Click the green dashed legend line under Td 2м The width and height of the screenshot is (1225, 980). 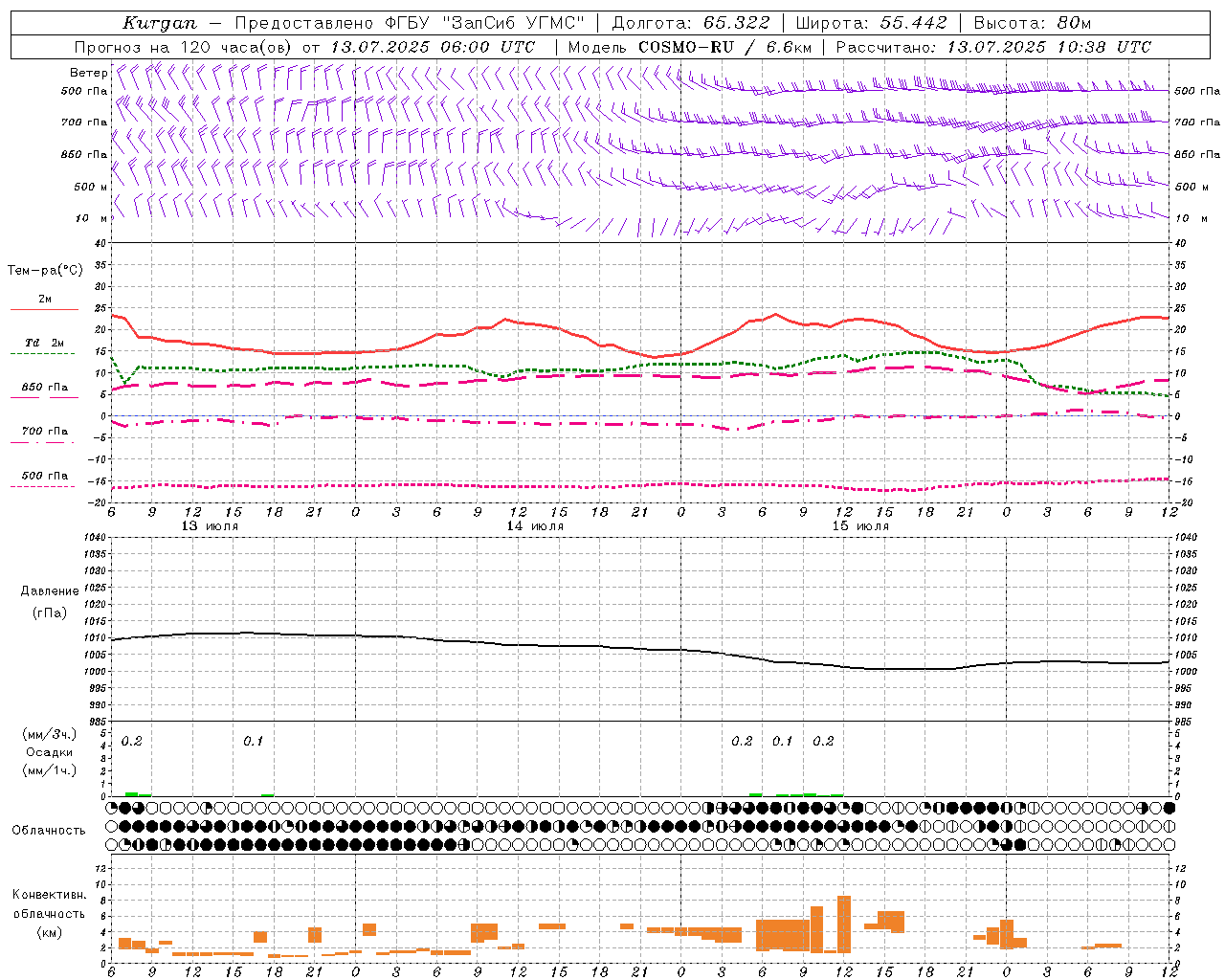[x=42, y=353]
